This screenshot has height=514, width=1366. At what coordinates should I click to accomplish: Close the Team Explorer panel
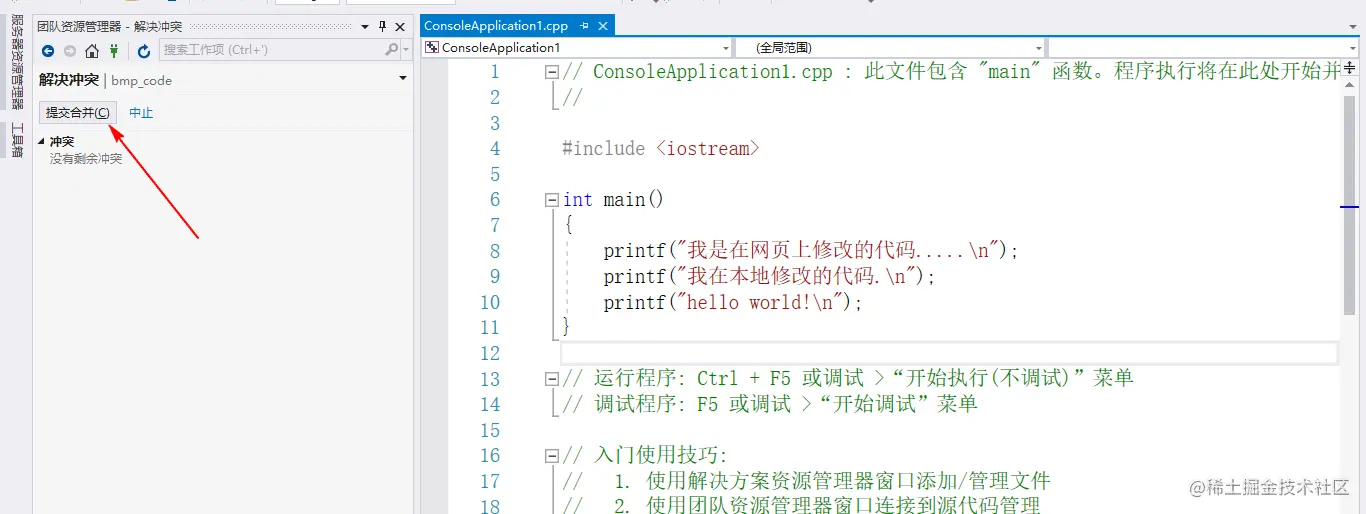[400, 26]
